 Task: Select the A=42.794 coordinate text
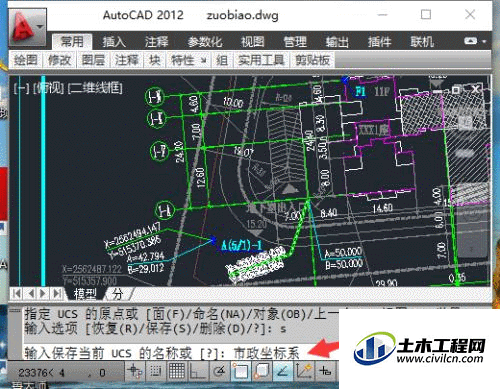(x=145, y=257)
